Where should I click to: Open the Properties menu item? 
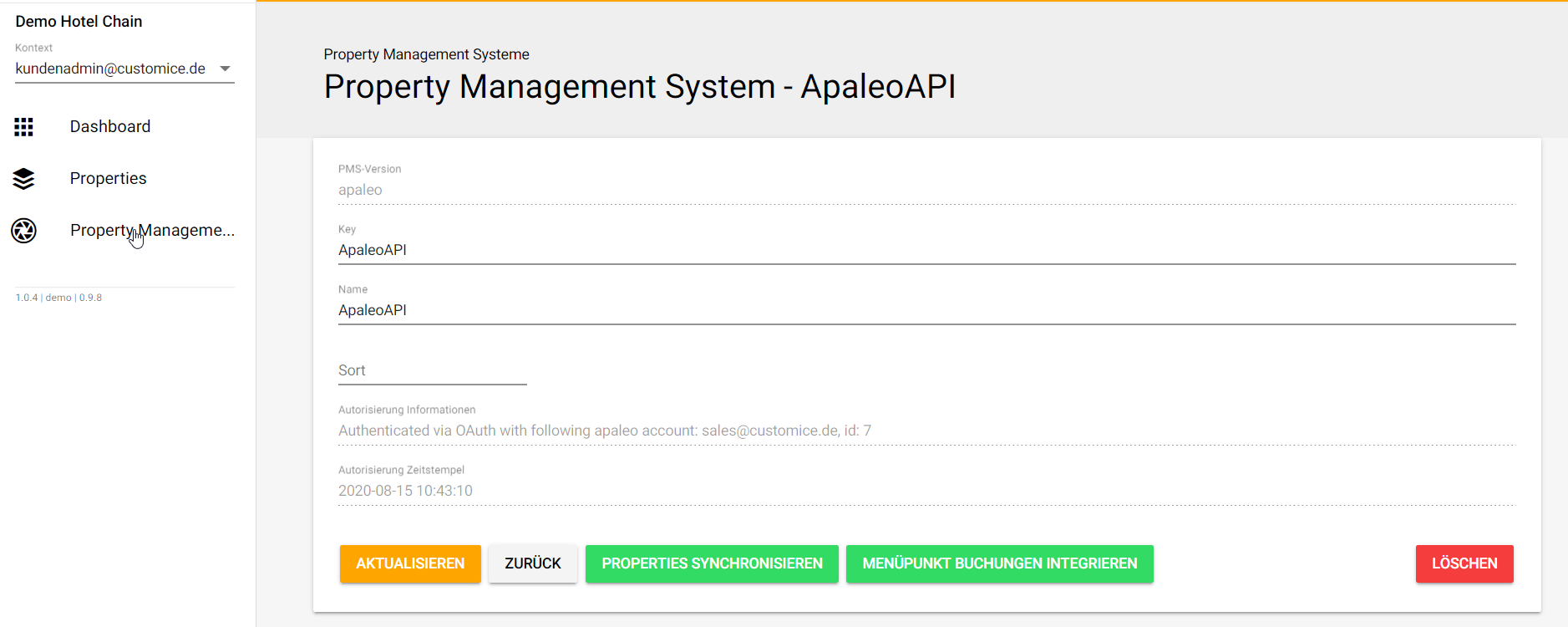pyautogui.click(x=109, y=178)
